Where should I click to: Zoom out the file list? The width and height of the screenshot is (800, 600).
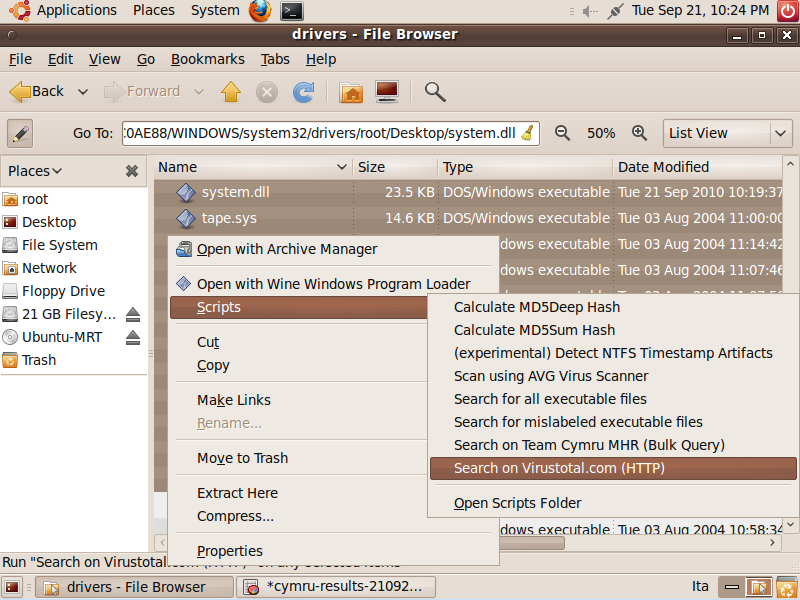click(x=562, y=133)
